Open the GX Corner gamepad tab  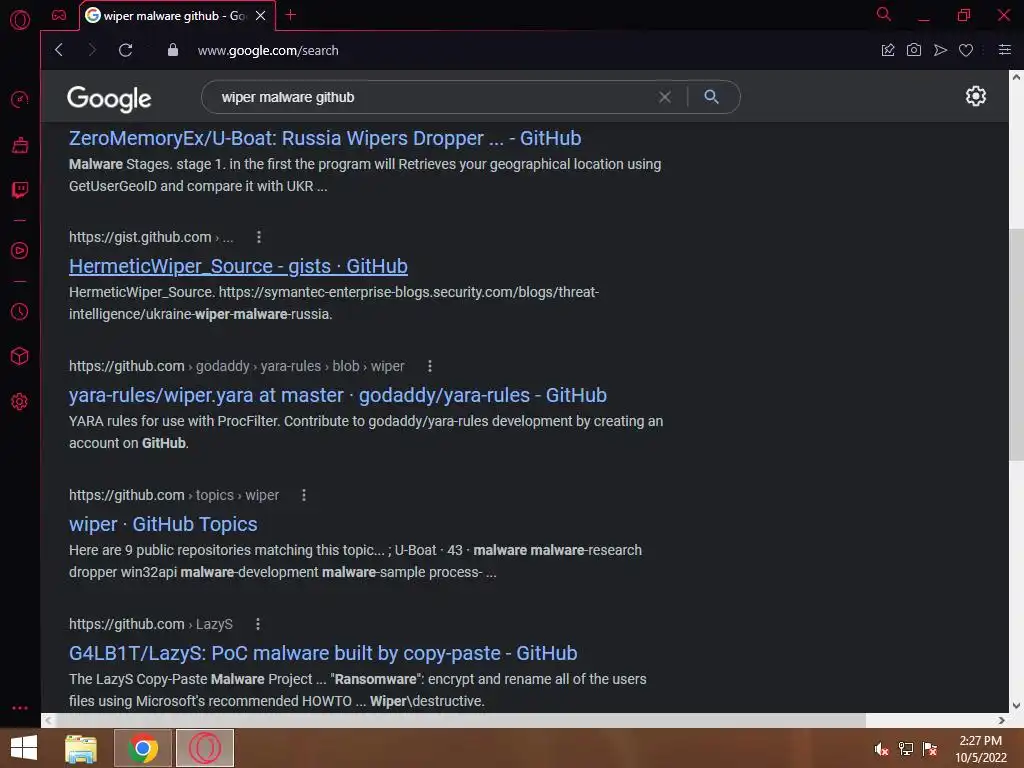click(x=59, y=15)
